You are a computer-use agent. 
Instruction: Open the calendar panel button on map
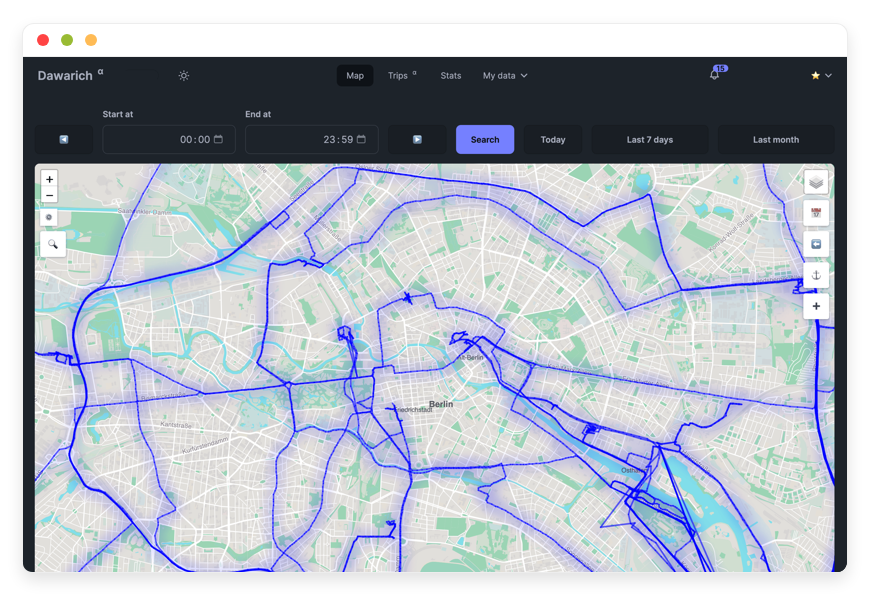[x=816, y=213]
